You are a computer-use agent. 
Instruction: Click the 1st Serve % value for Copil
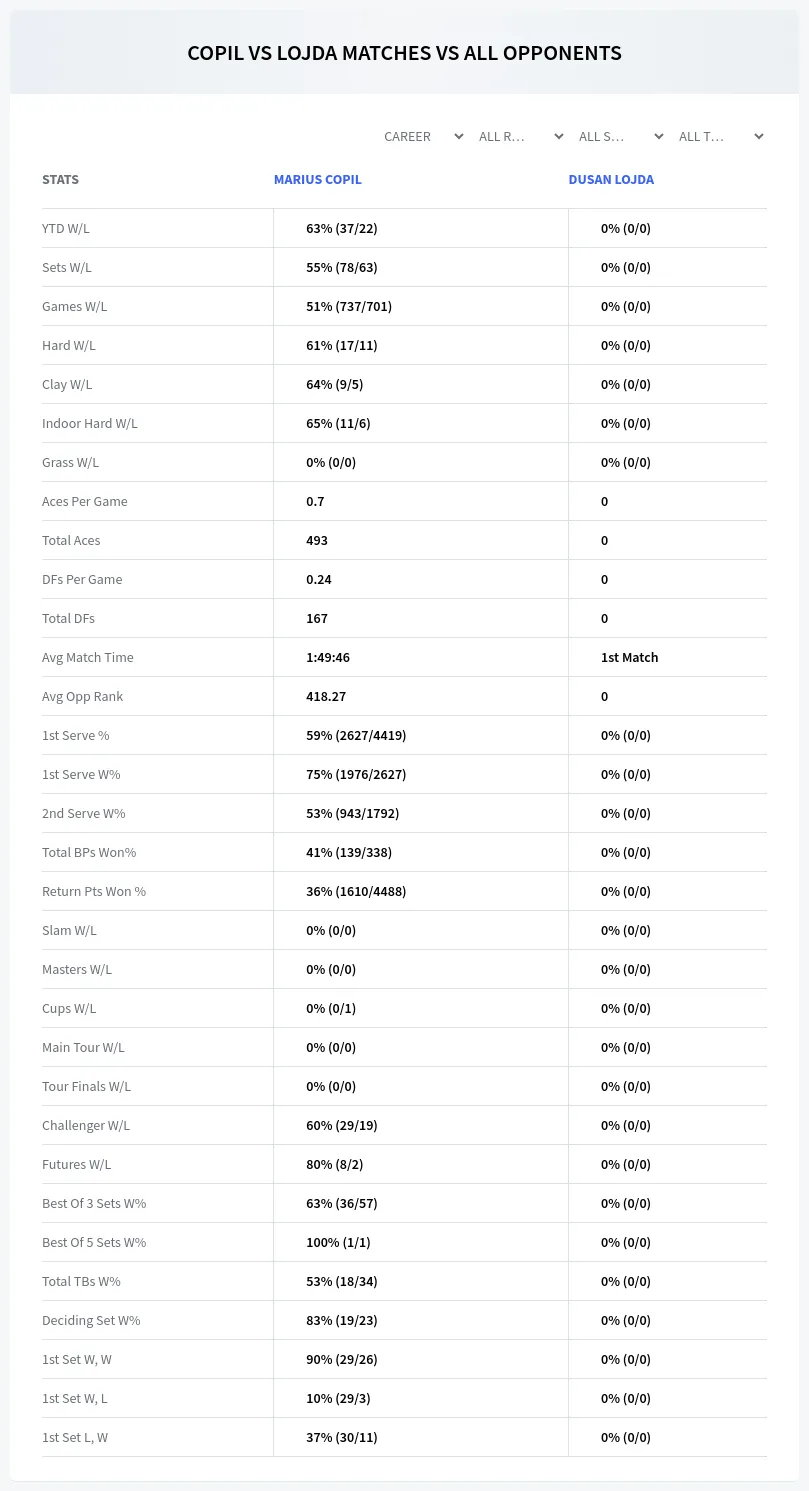(x=356, y=735)
